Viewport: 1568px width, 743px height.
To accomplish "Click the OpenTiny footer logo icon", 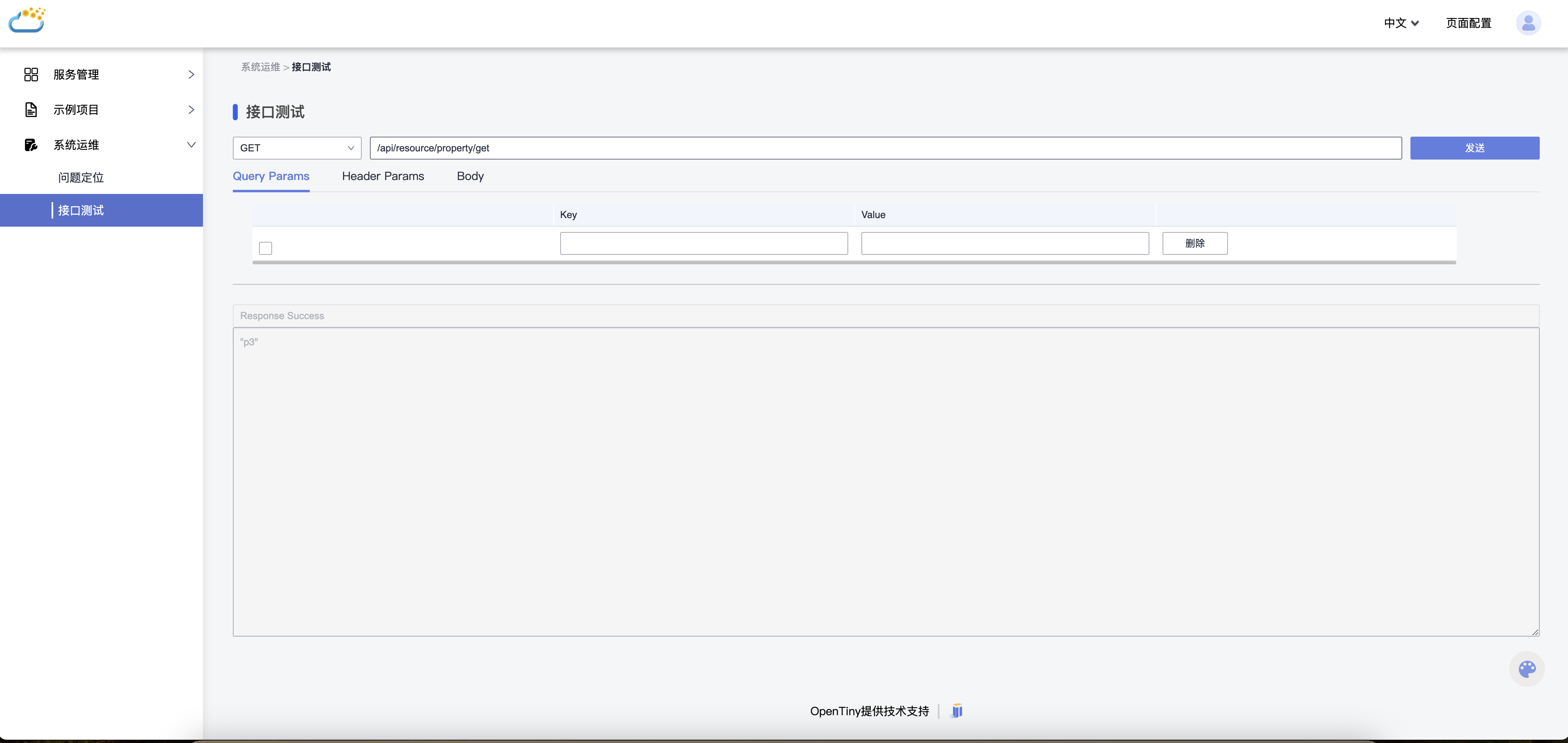I will point(957,711).
